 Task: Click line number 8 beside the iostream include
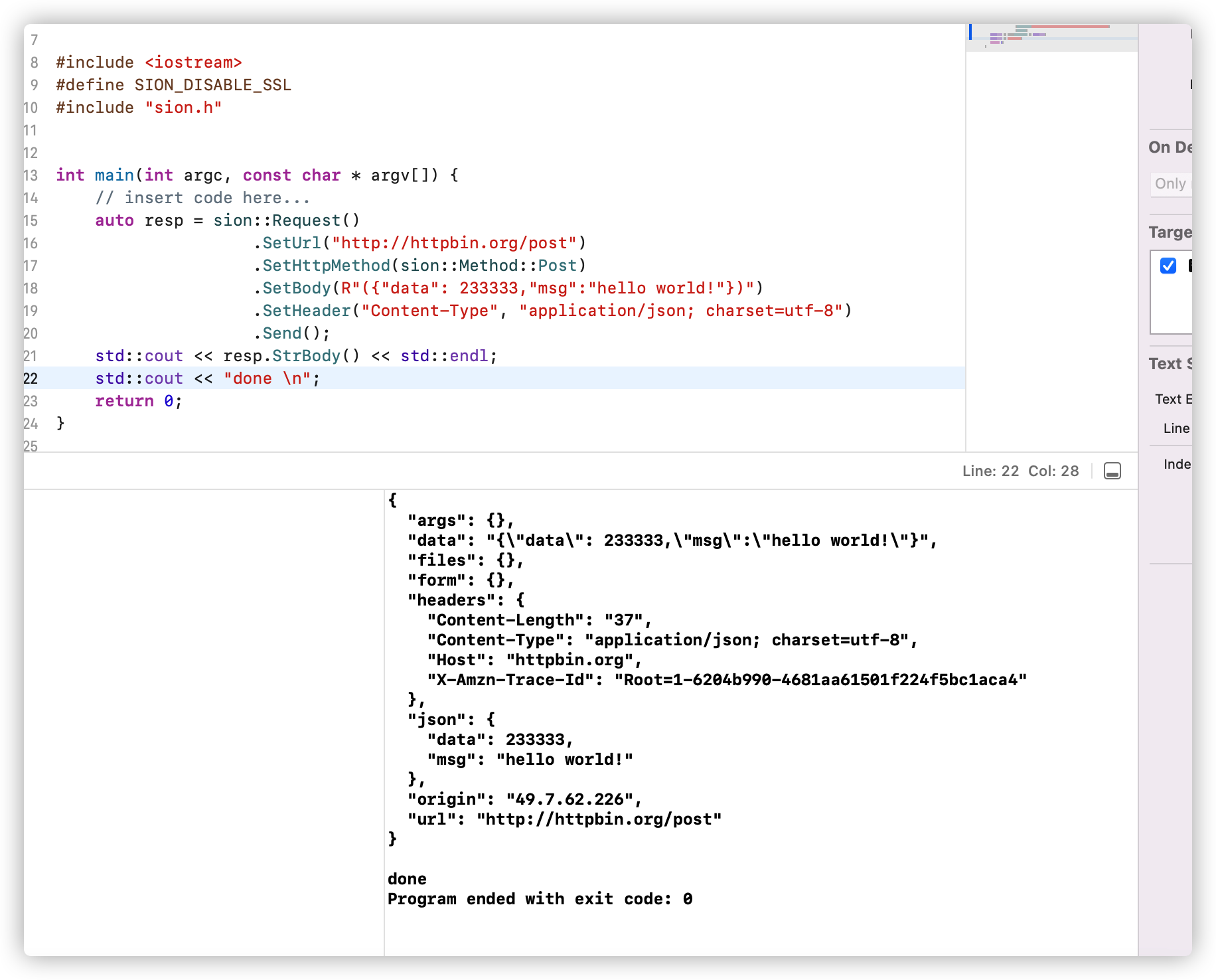point(33,62)
